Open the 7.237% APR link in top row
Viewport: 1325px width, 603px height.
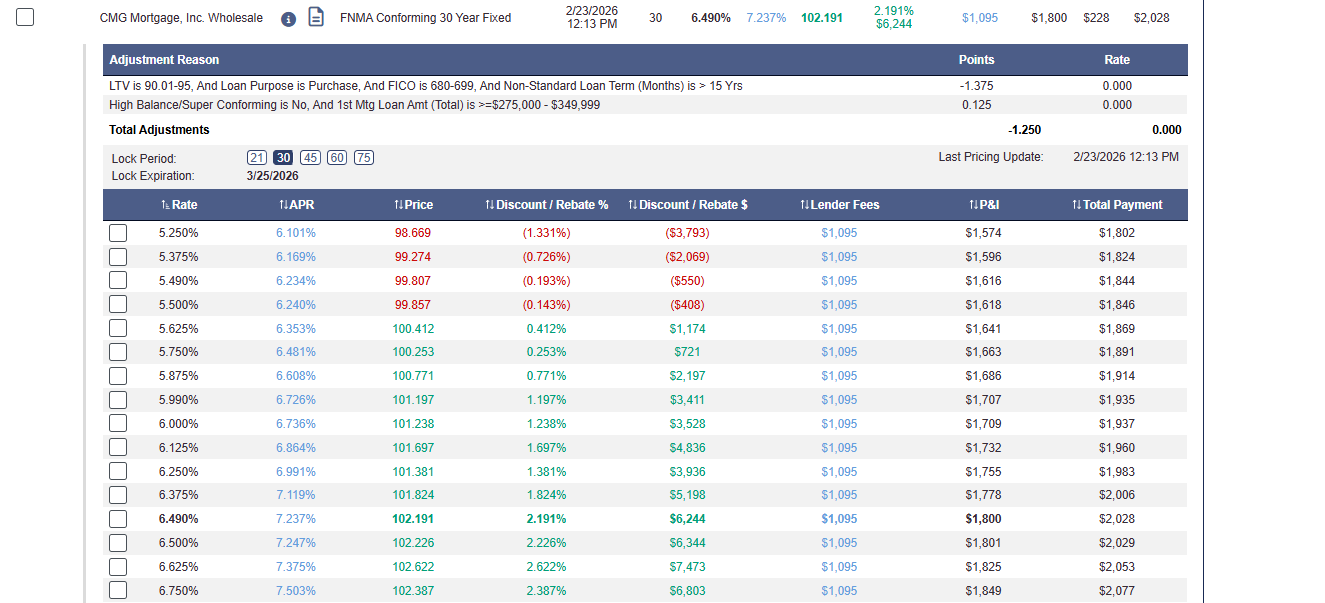point(766,18)
